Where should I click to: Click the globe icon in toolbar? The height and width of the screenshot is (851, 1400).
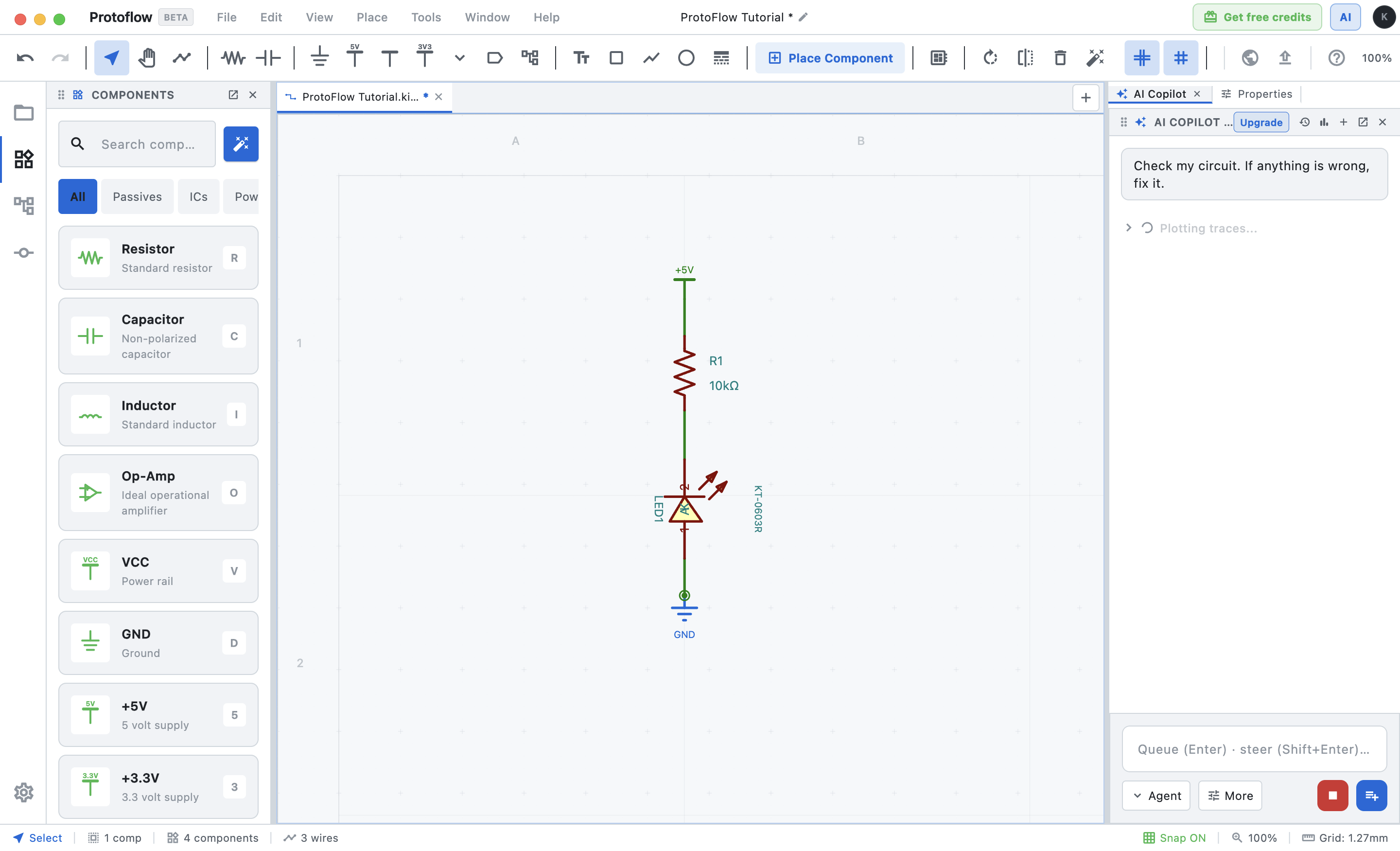tap(1250, 58)
